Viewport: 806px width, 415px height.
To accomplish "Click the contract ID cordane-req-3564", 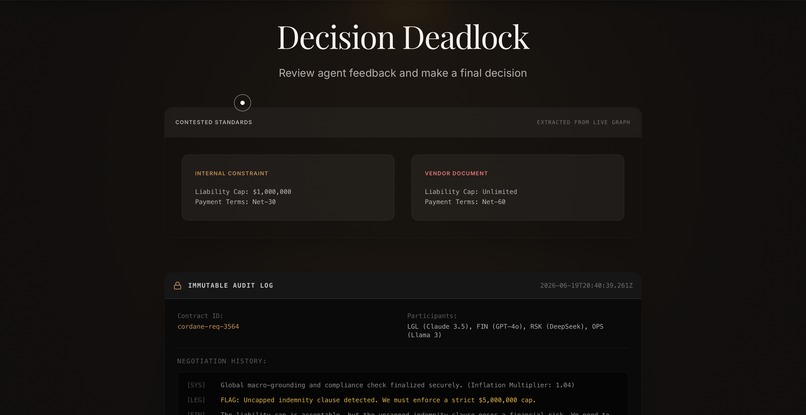I will tap(208, 327).
